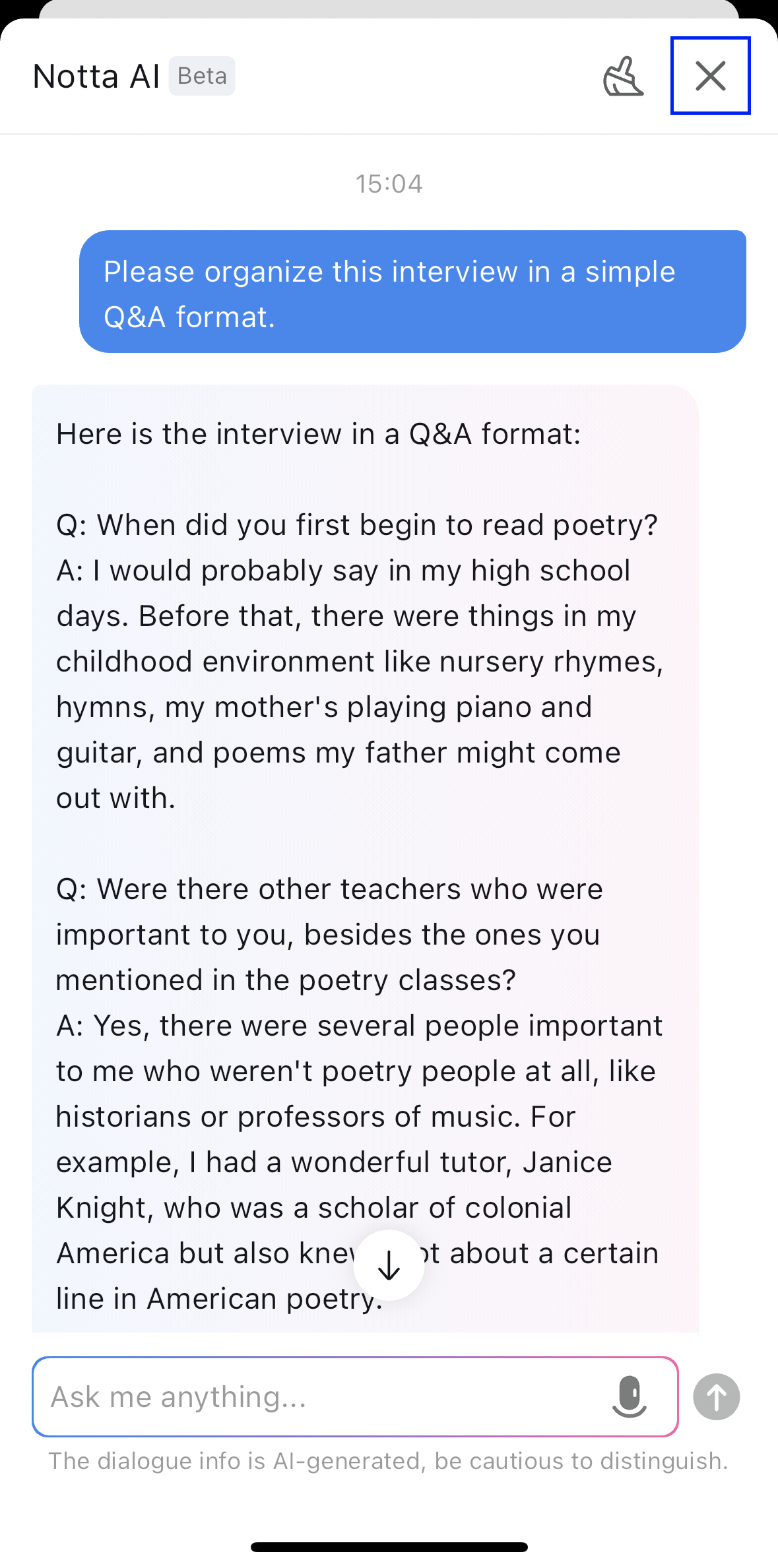Image resolution: width=778 pixels, height=1568 pixels.
Task: Tap 'Here is the interview in a Q&A format' line
Action: [x=319, y=434]
